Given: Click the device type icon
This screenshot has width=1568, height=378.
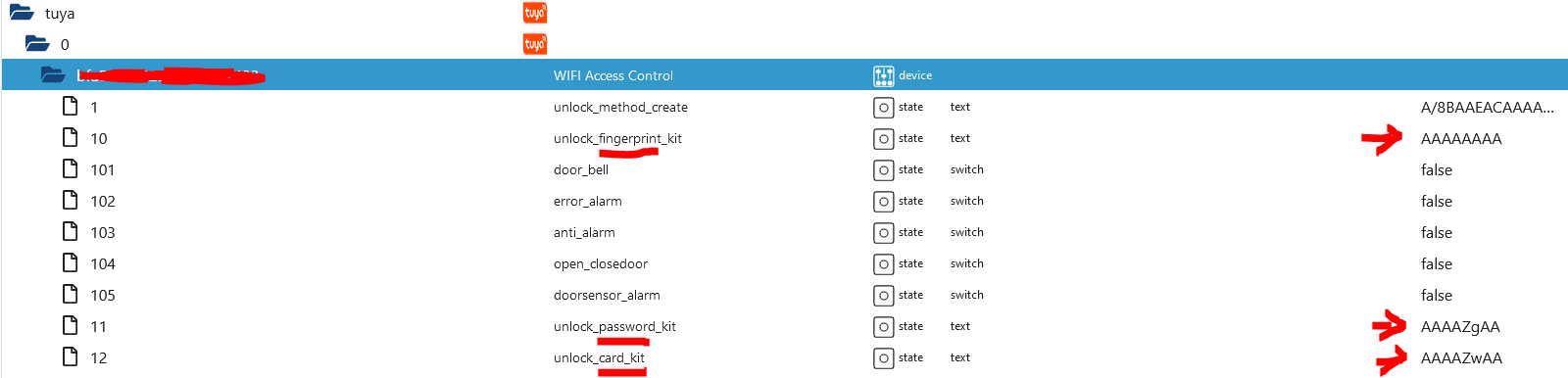Looking at the screenshot, I should tap(884, 75).
